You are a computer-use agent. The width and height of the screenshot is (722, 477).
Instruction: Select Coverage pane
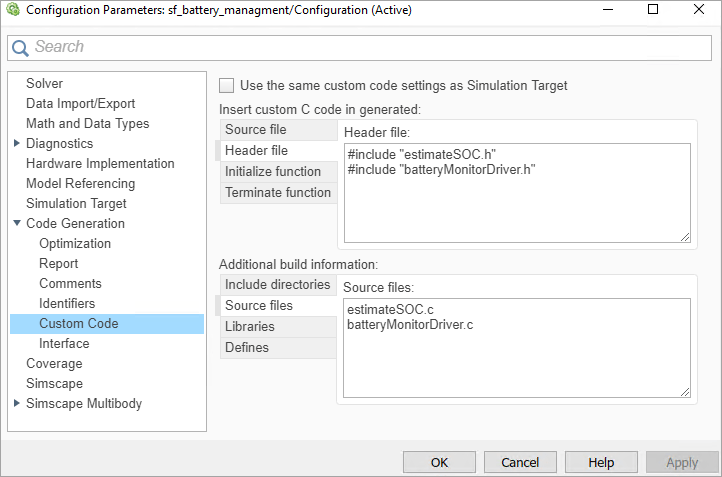tap(54, 364)
